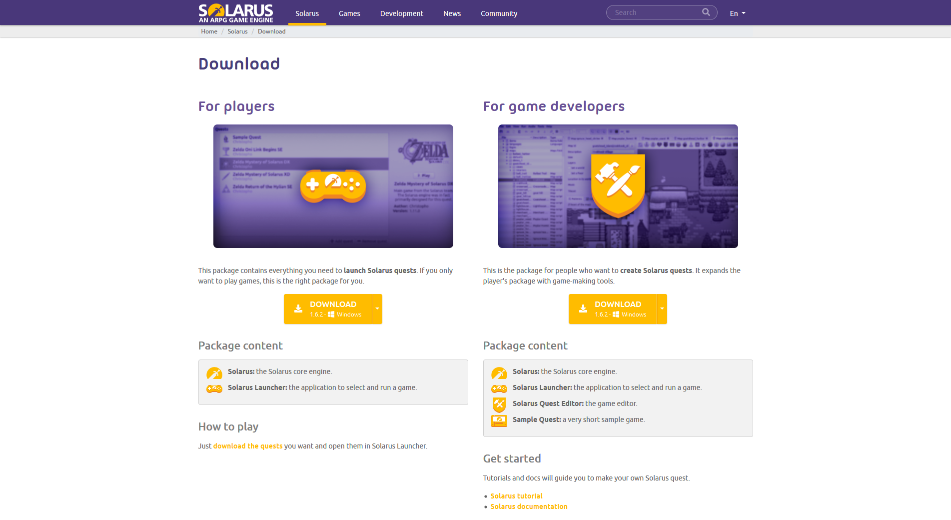
Task: Click Solarus Launcher gamepad icon in players package
Action: click(214, 388)
